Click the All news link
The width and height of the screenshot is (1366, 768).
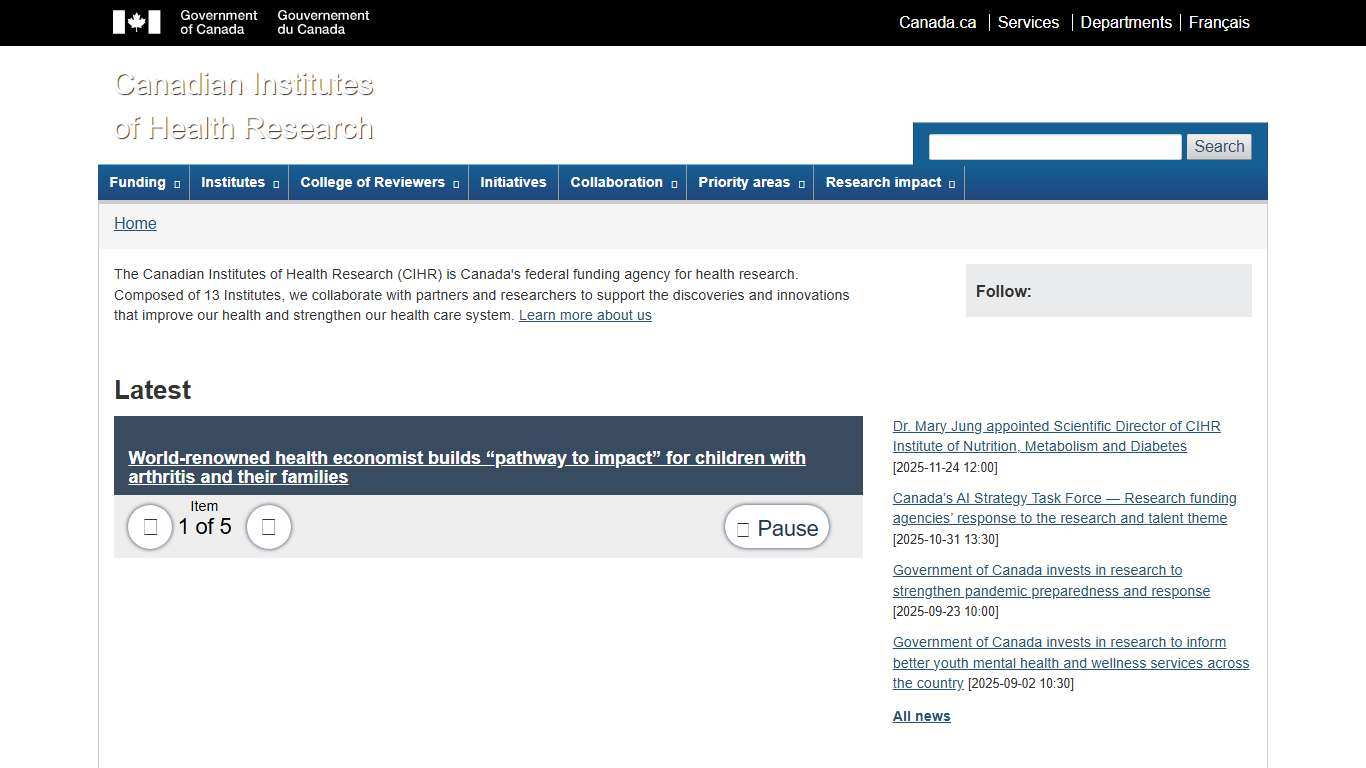click(920, 716)
